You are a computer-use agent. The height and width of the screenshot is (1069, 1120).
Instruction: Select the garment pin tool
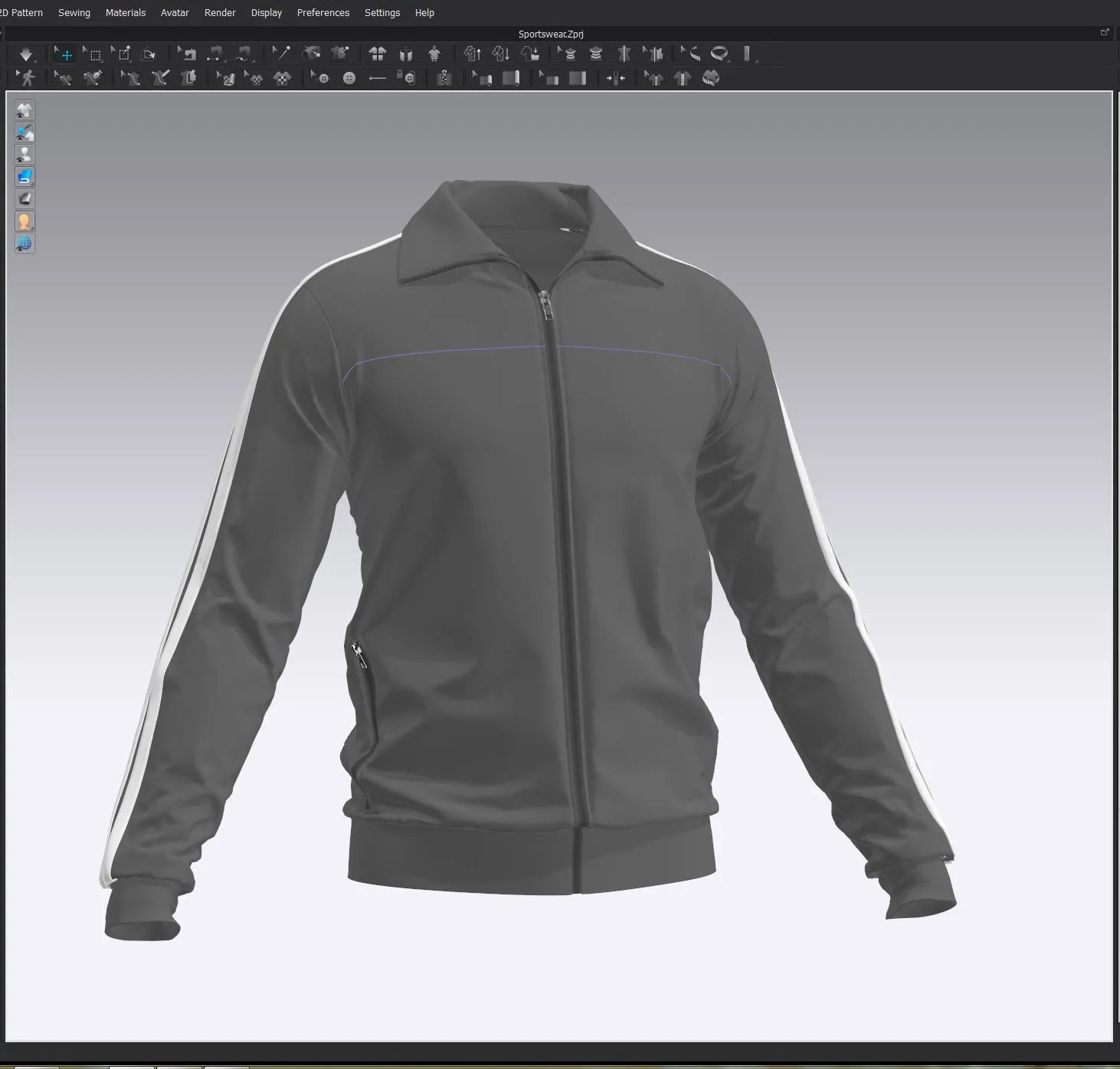click(339, 54)
